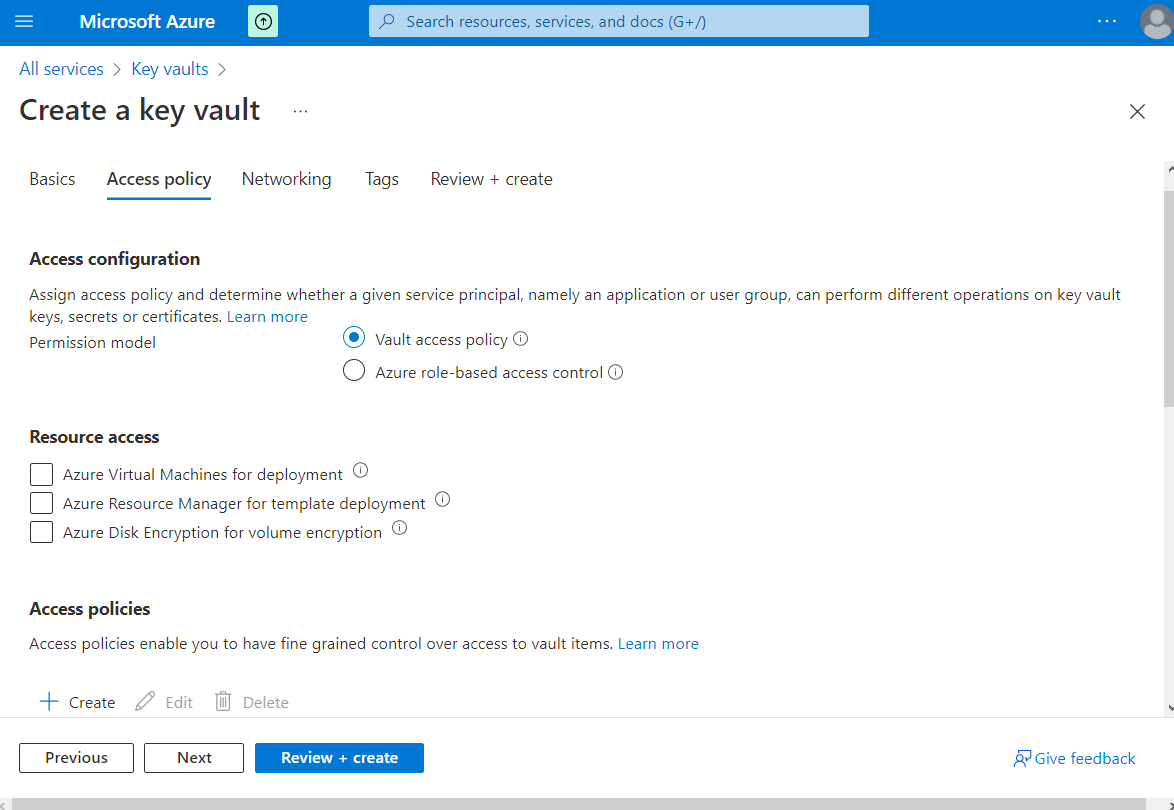
Task: Go to the Tags tab
Action: [x=382, y=179]
